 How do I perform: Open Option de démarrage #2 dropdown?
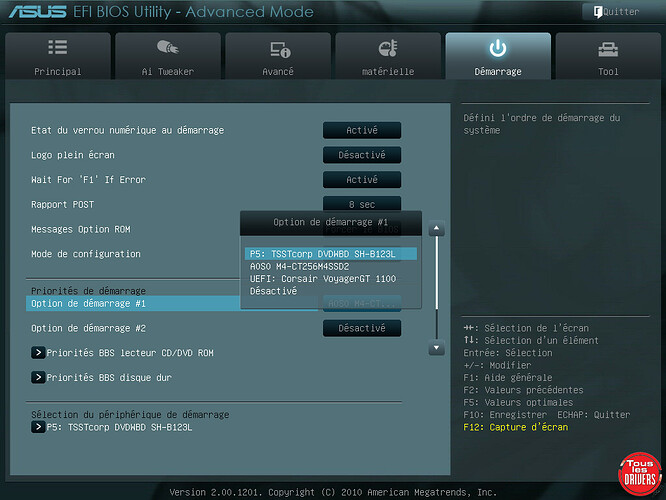[x=361, y=328]
